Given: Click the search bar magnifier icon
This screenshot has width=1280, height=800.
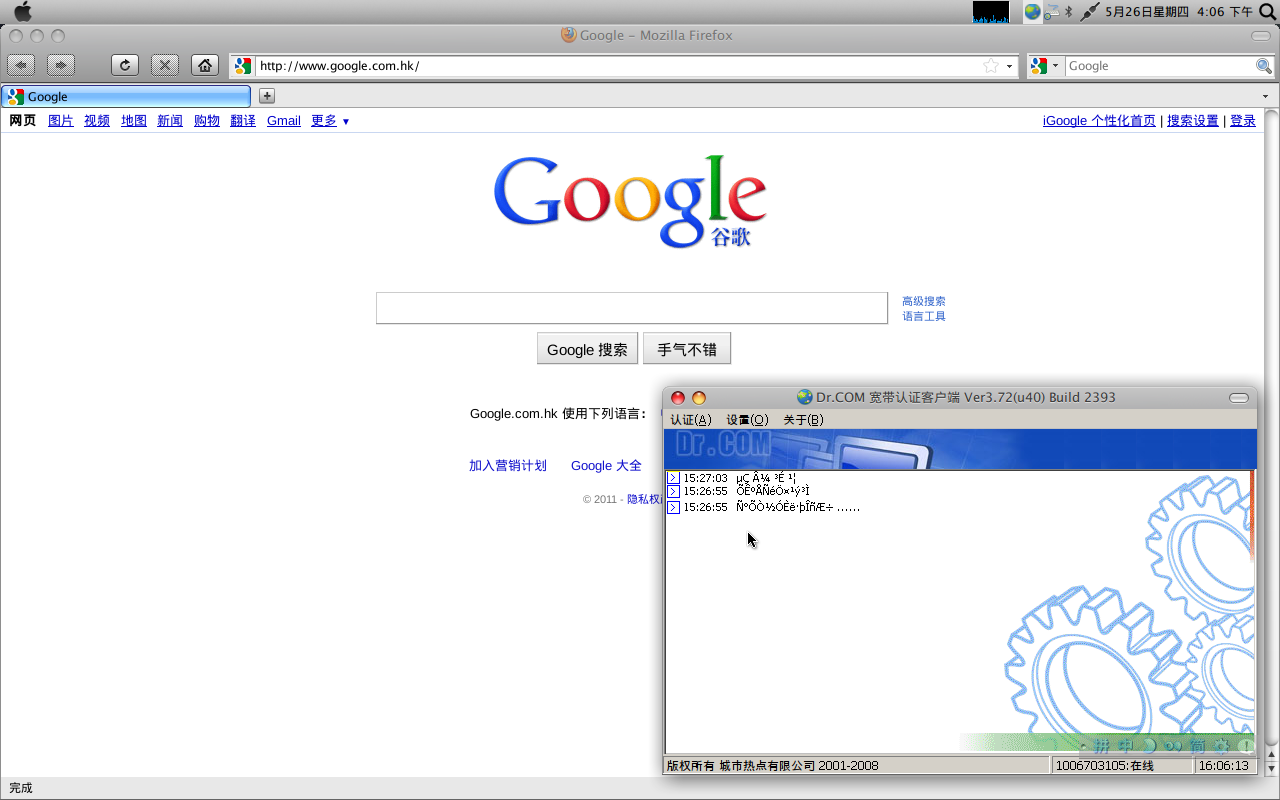Looking at the screenshot, I should pos(1264,66).
